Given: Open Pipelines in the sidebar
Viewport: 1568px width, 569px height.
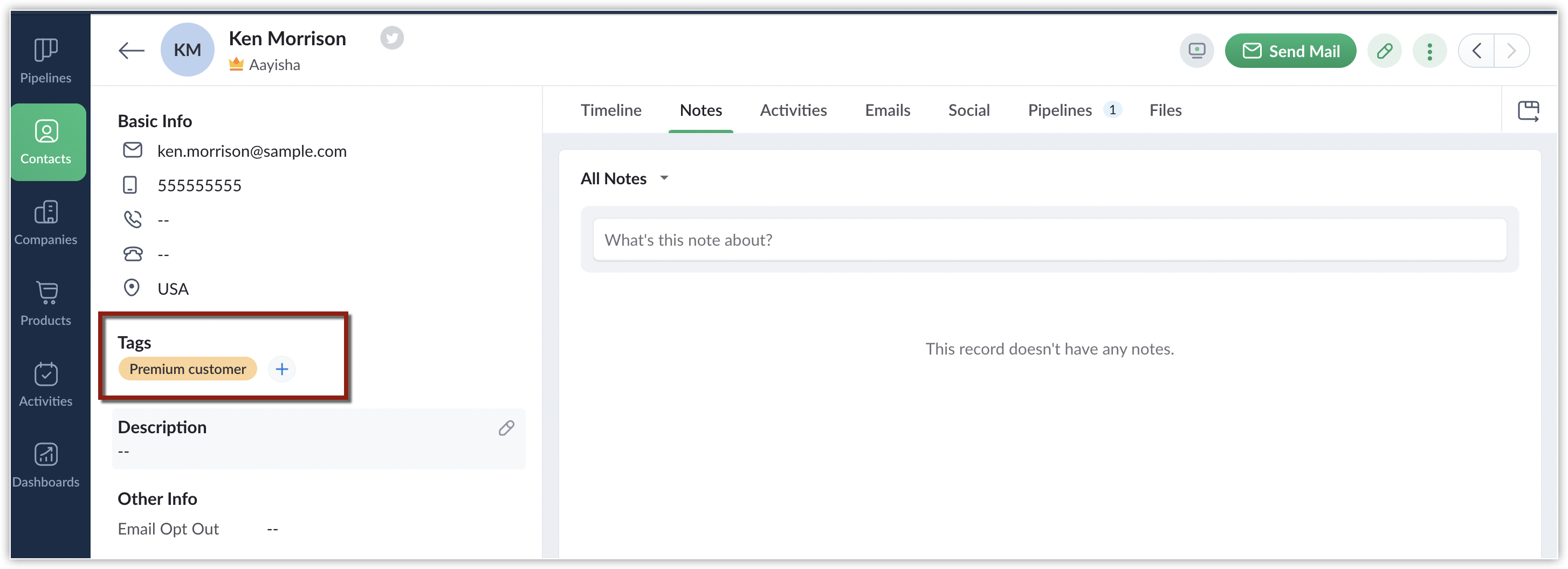Looking at the screenshot, I should pyautogui.click(x=46, y=60).
